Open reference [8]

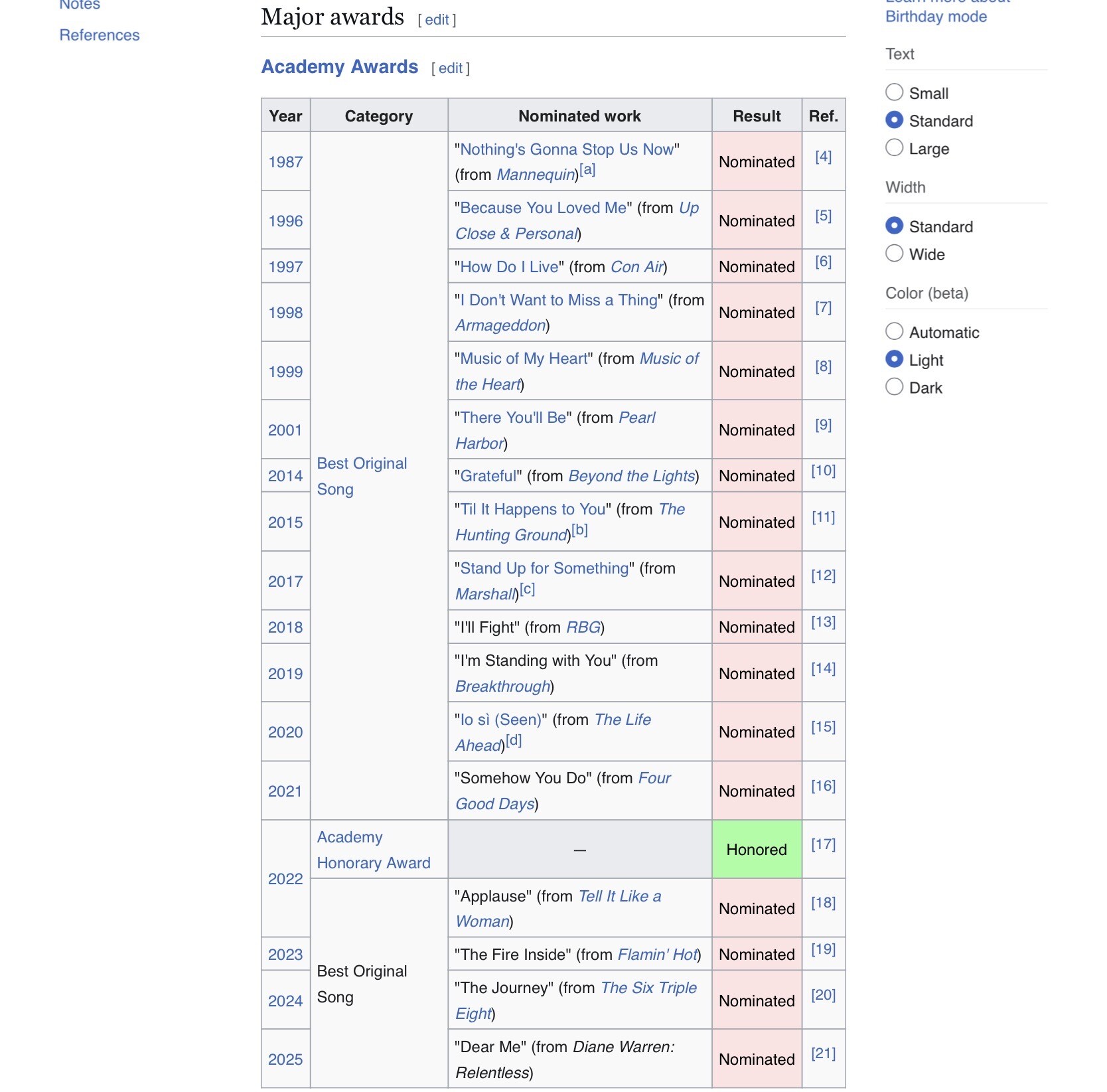[823, 366]
